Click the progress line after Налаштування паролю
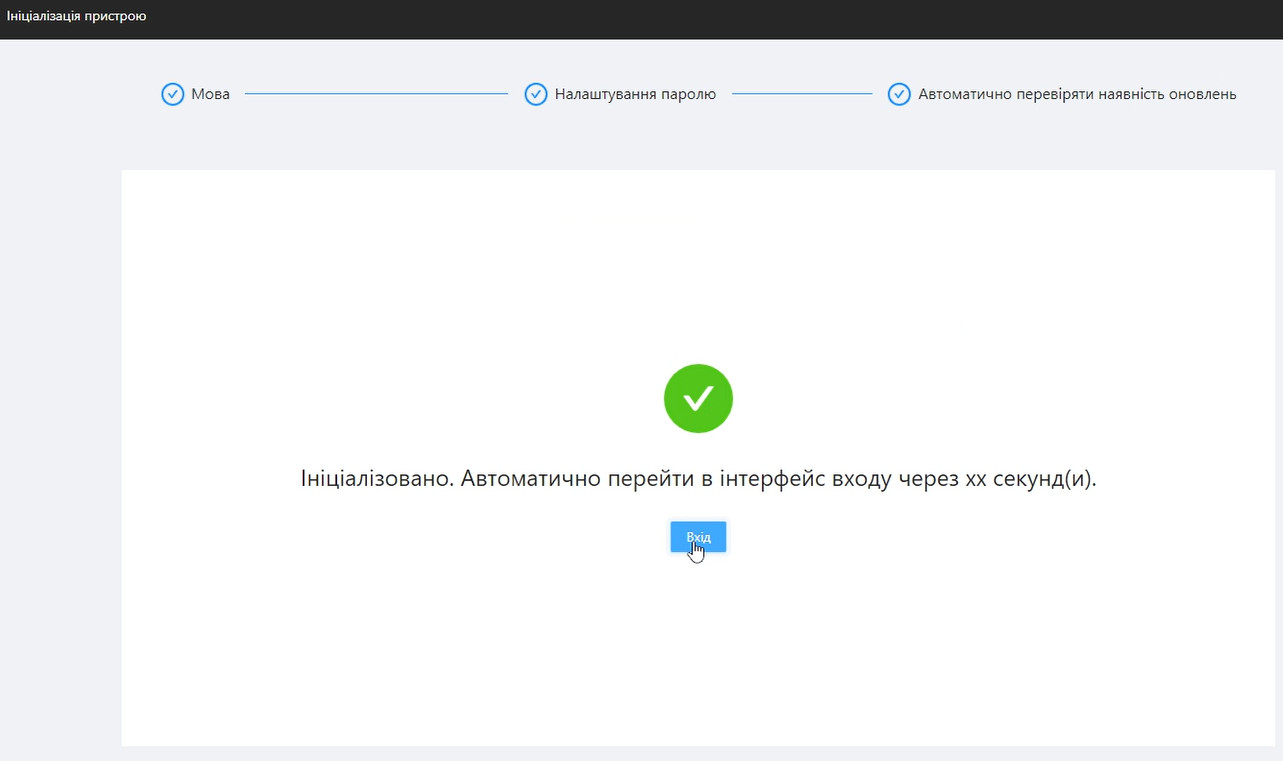 [802, 94]
